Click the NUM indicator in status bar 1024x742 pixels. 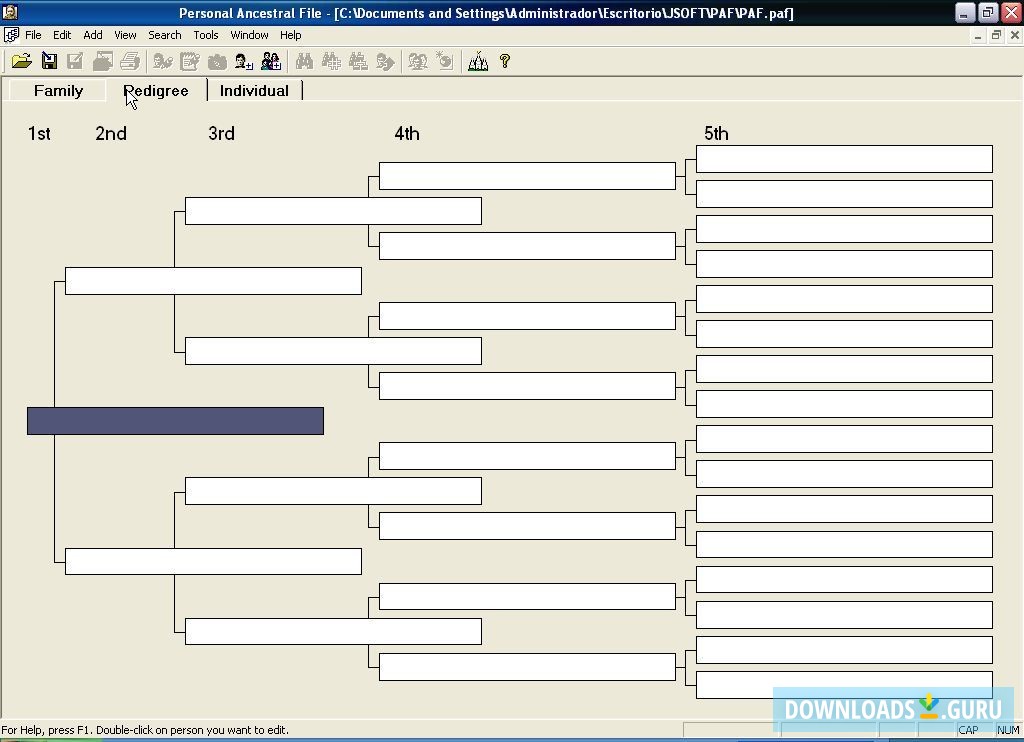[1008, 730]
